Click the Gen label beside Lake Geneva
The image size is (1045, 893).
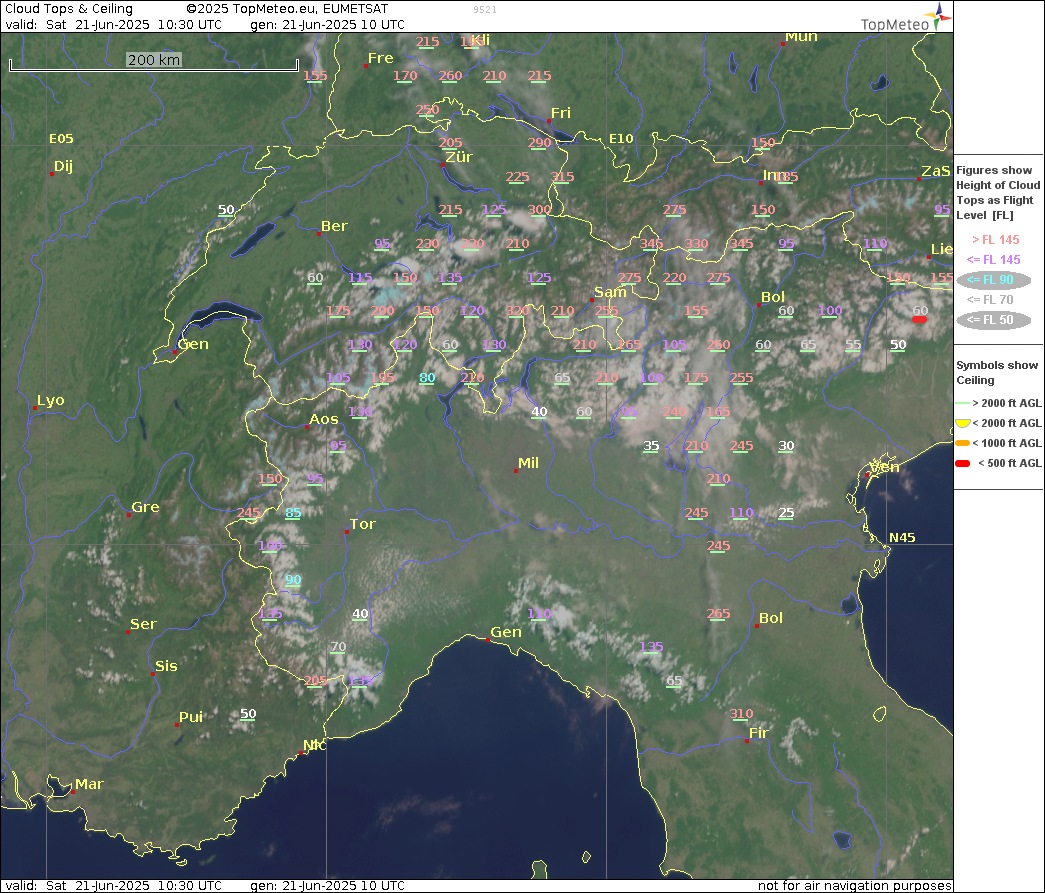tap(193, 344)
